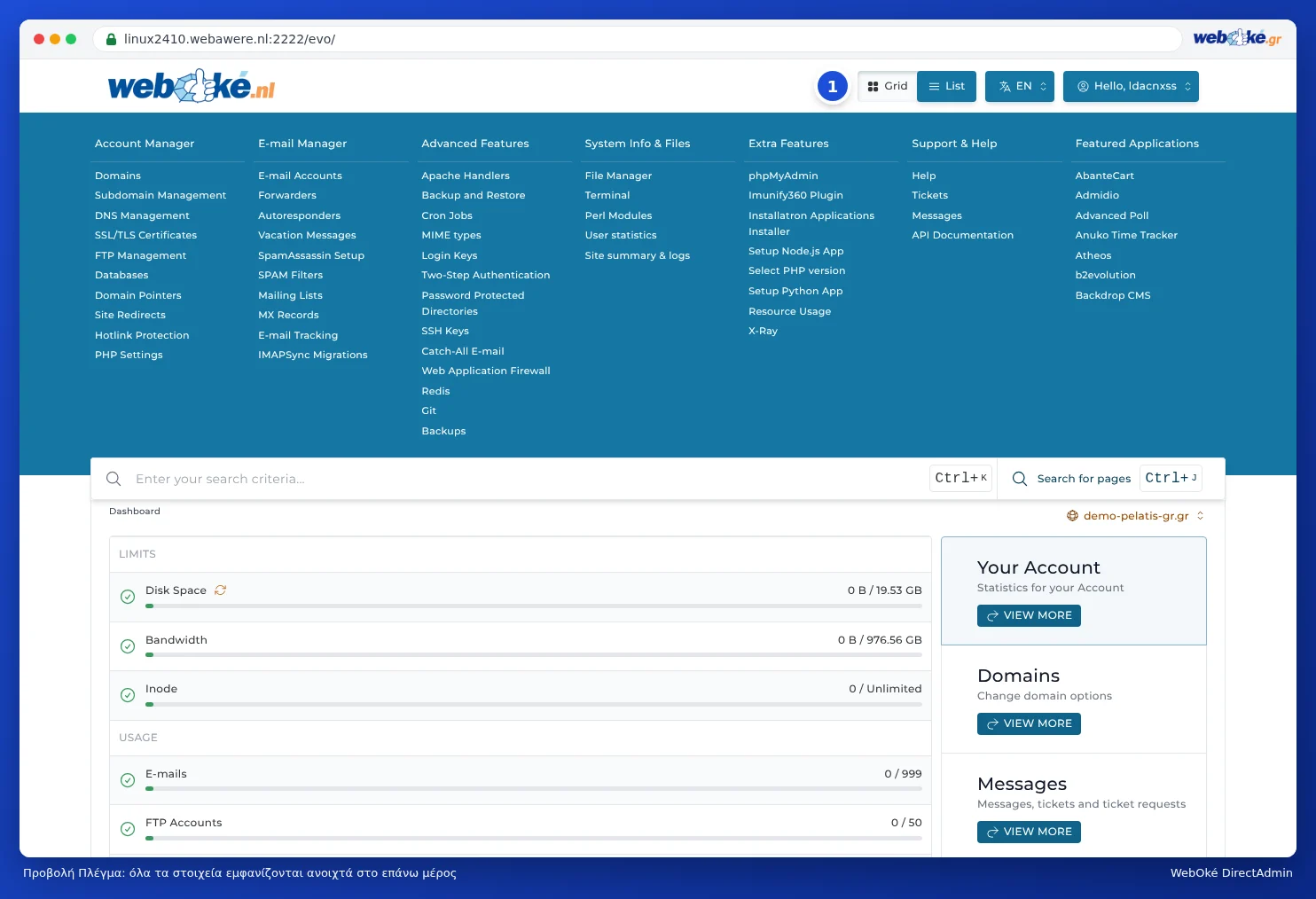This screenshot has width=1316, height=899.
Task: Open File Manager from System Info menu
Action: tap(618, 176)
